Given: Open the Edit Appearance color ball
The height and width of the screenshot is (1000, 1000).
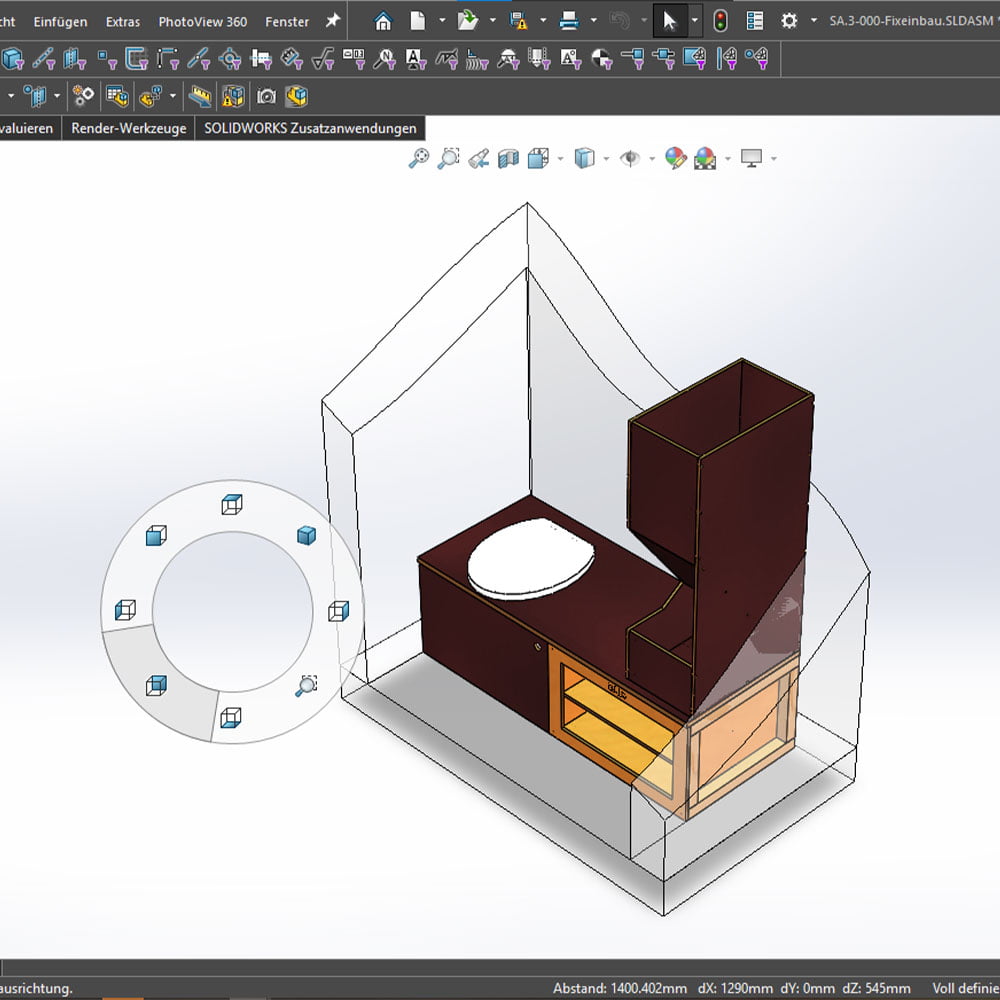Looking at the screenshot, I should (676, 158).
